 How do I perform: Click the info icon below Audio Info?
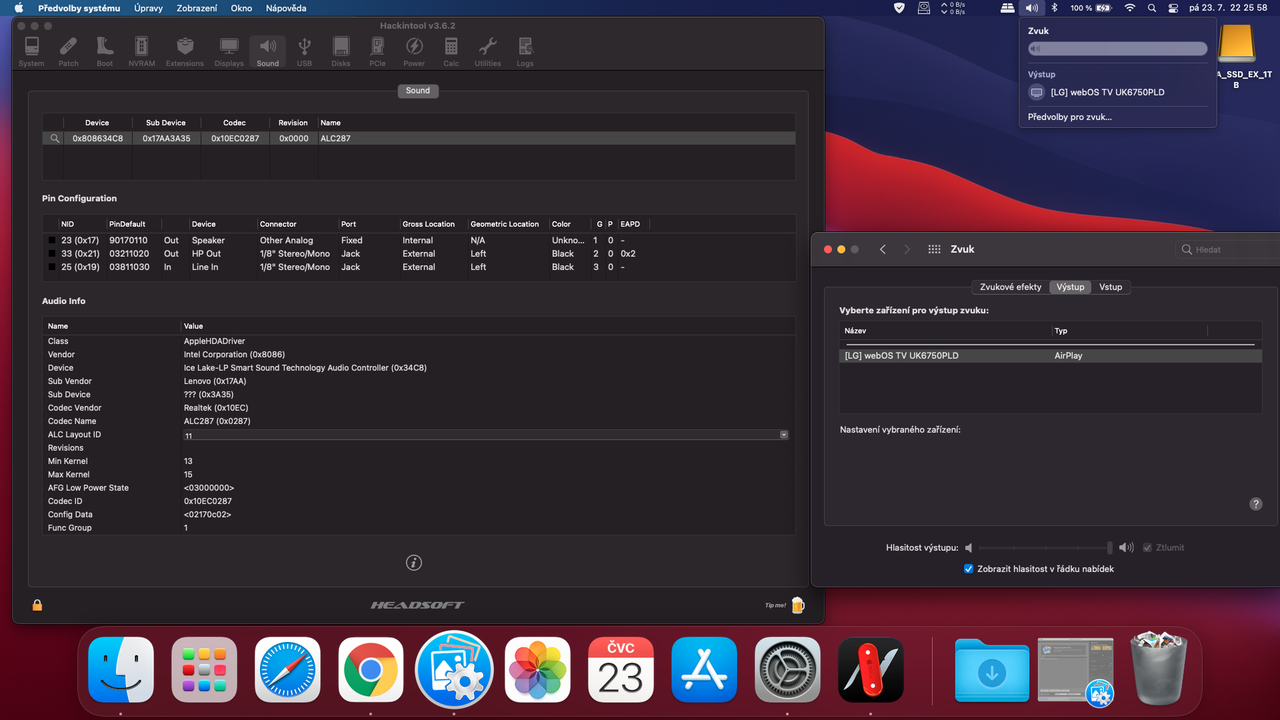(414, 563)
